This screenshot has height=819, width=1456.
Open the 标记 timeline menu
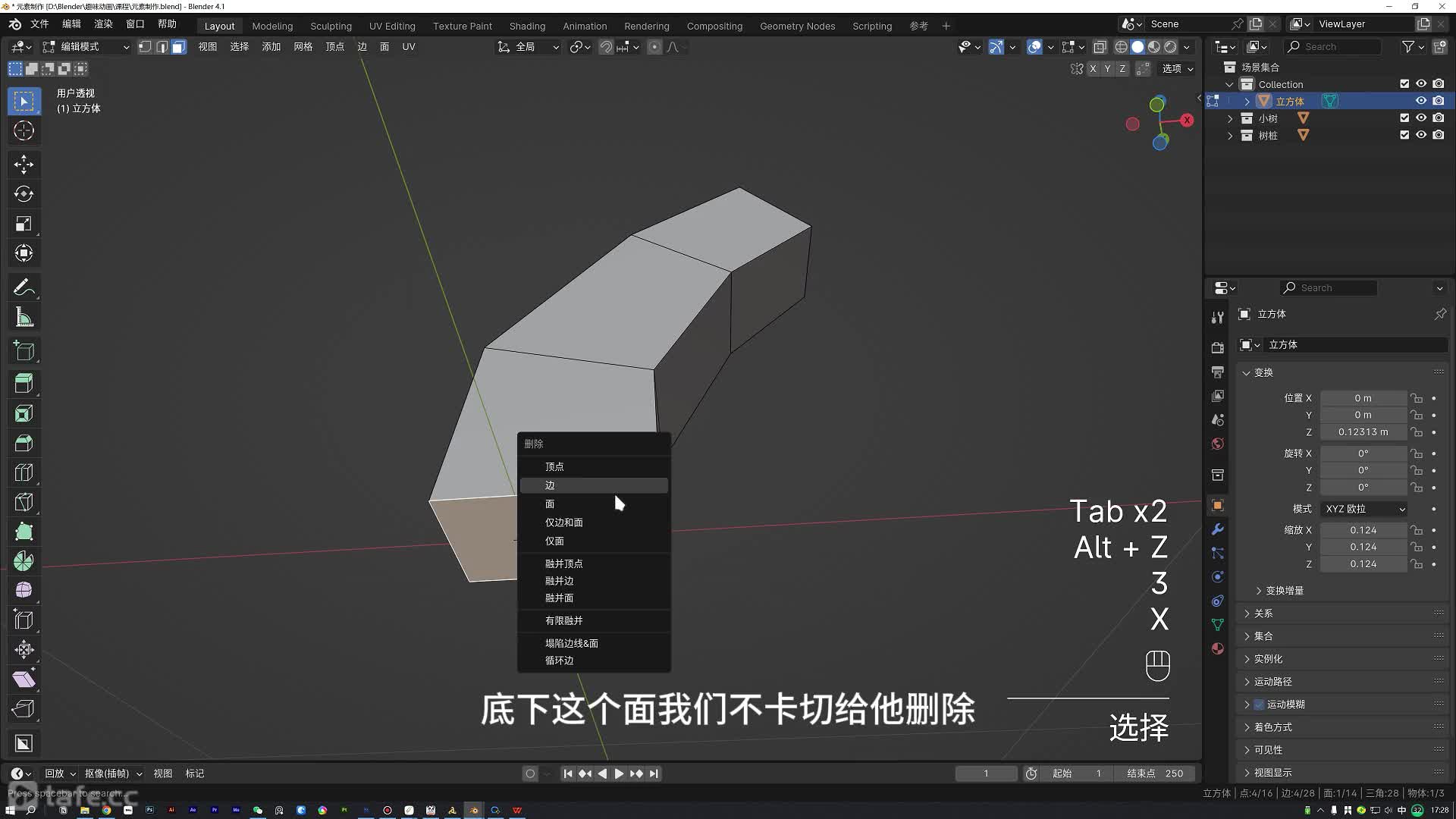pyautogui.click(x=195, y=773)
